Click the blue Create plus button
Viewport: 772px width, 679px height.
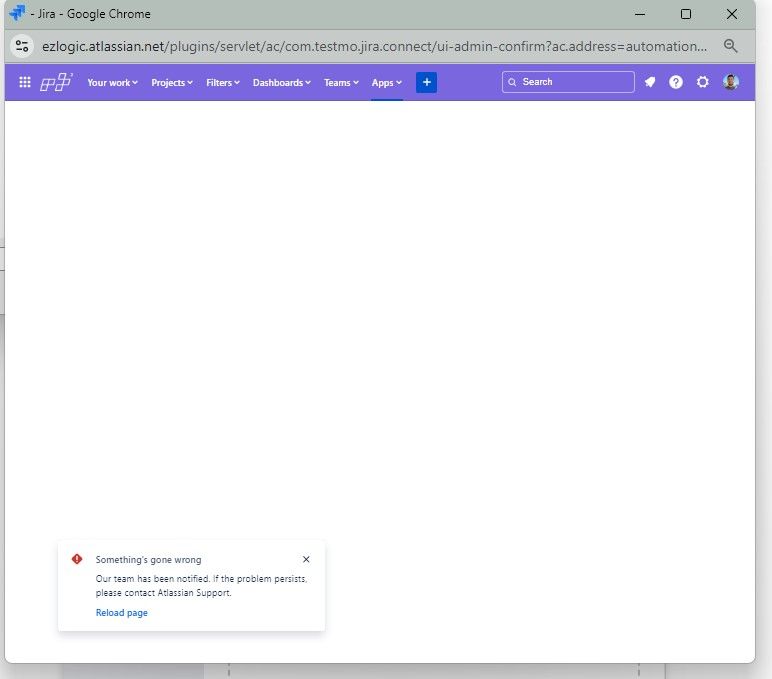point(426,82)
